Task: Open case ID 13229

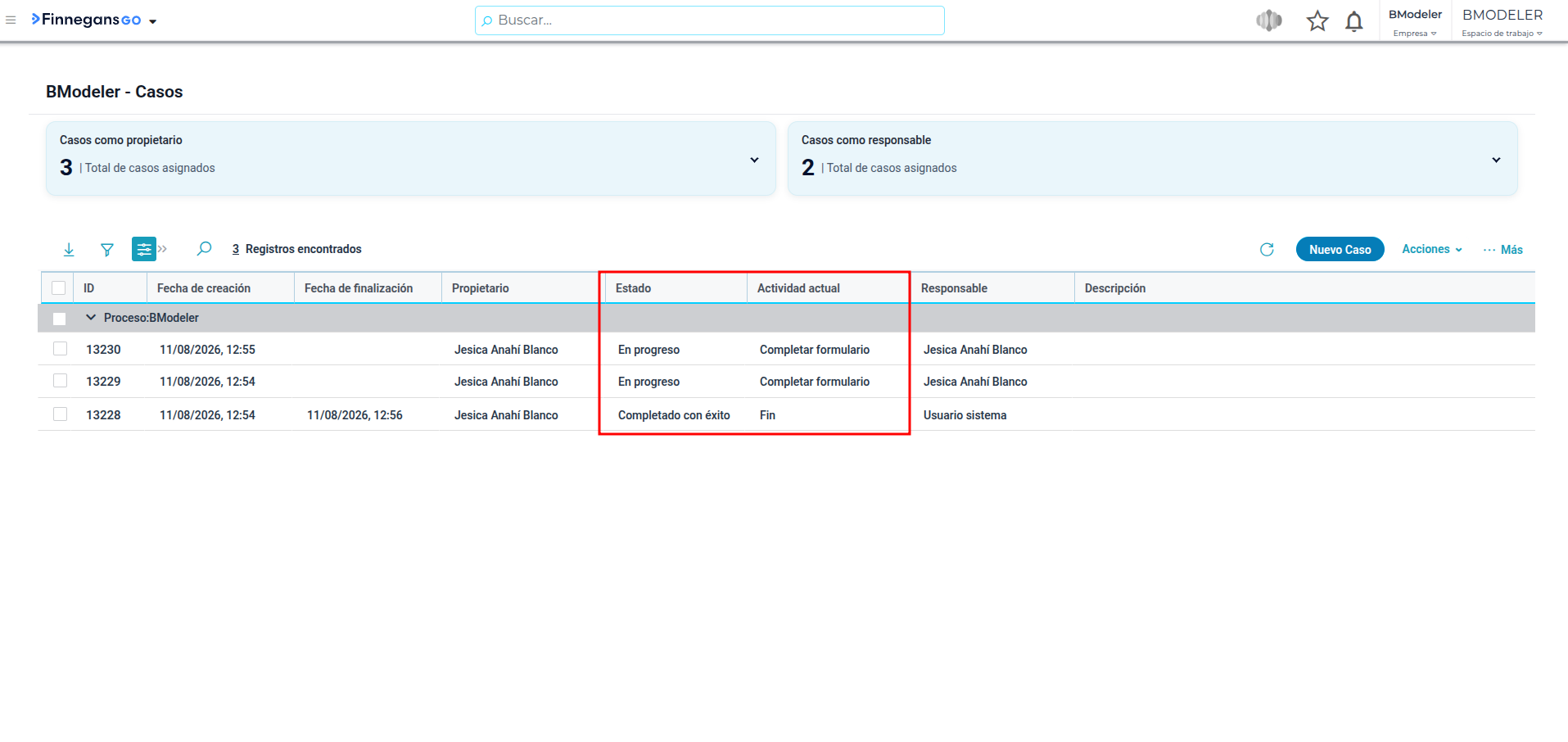Action: click(103, 382)
